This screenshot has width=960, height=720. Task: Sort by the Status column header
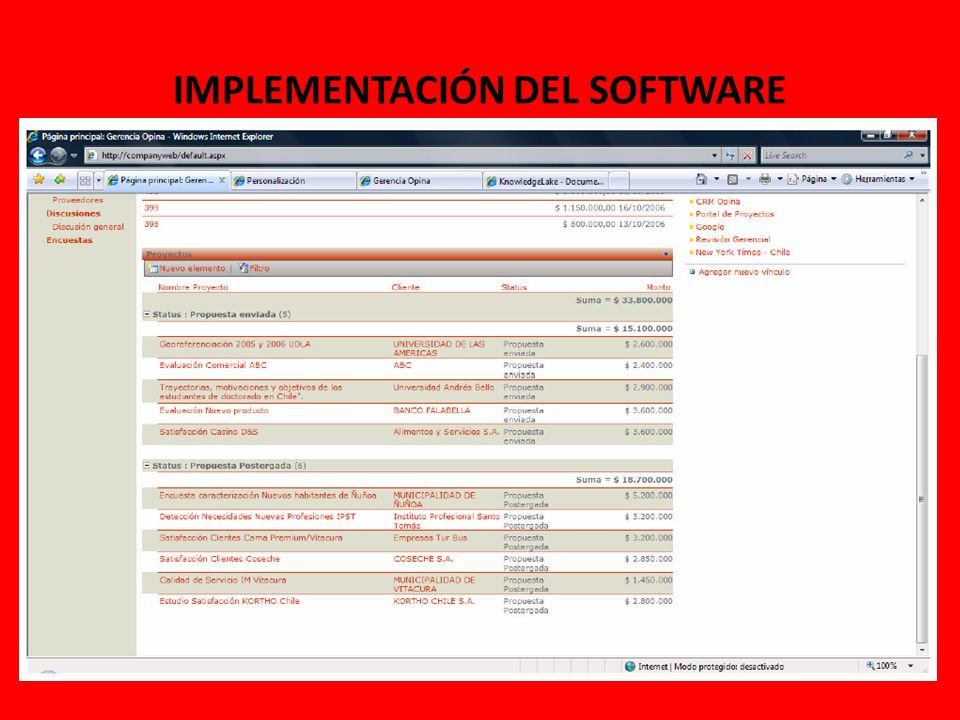pyautogui.click(x=514, y=287)
